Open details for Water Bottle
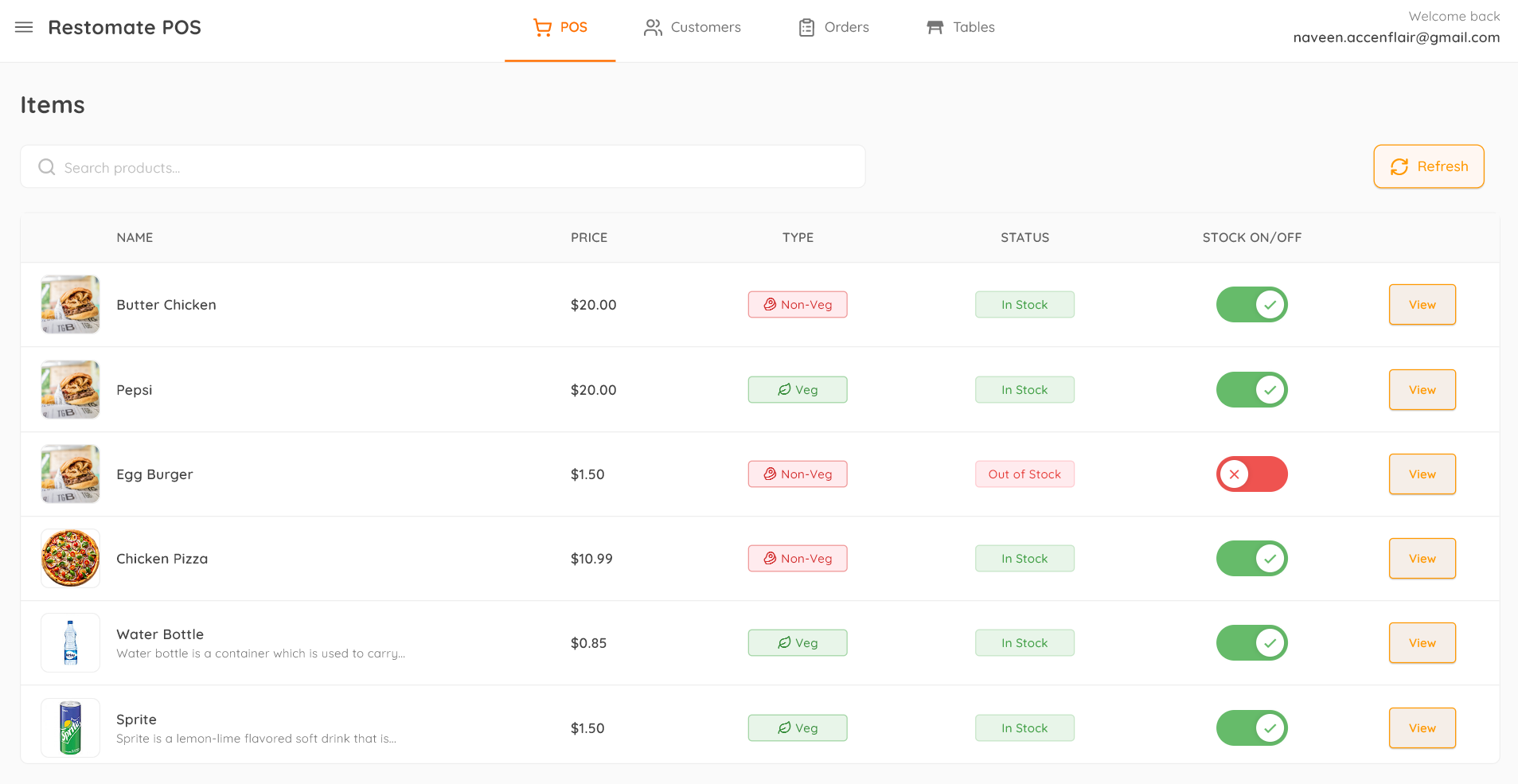This screenshot has height=784, width=1518. coord(1422,642)
